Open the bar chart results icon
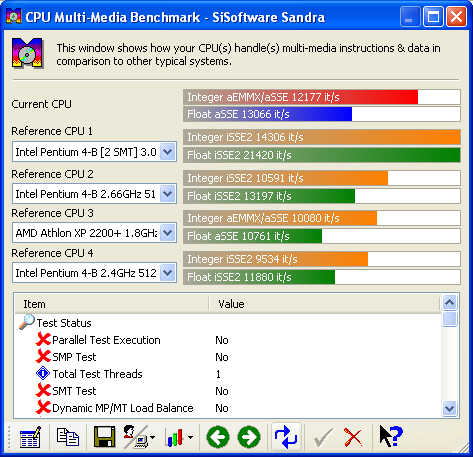The width and height of the screenshot is (473, 457). [175, 437]
